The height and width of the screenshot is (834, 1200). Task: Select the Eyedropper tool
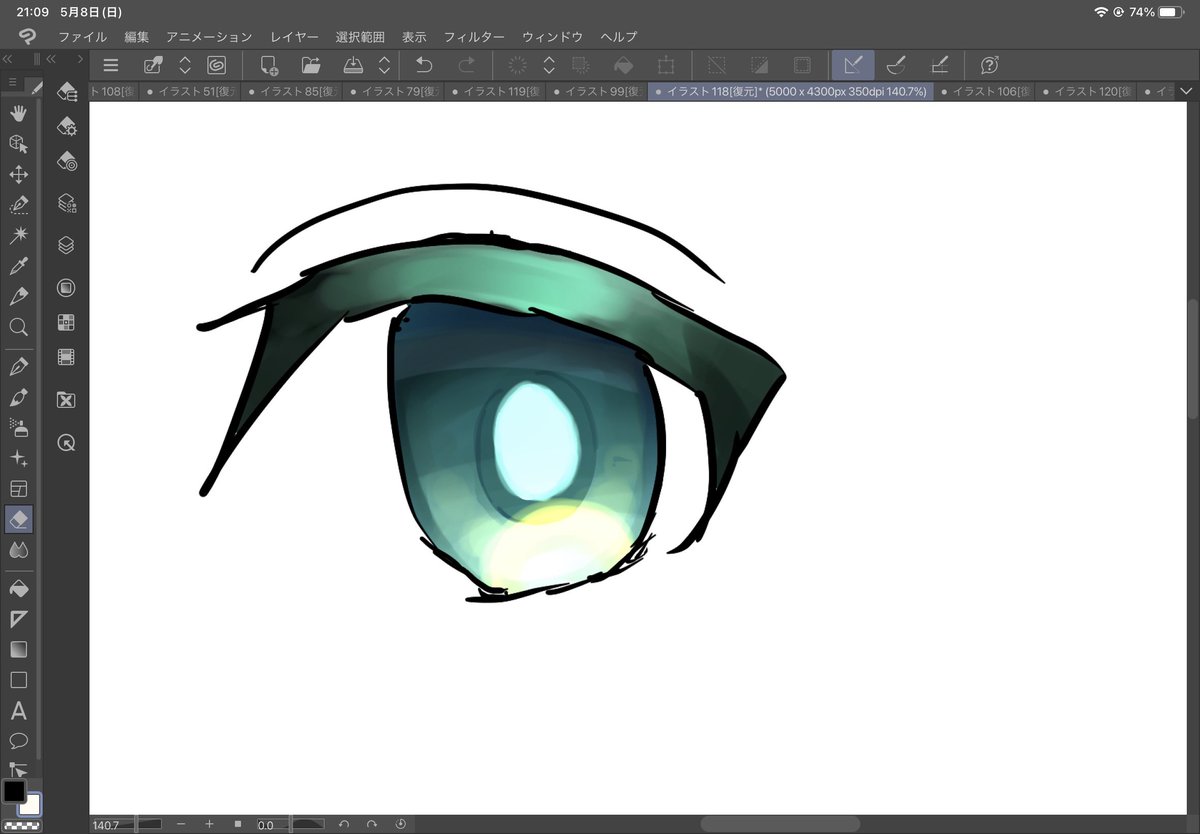(x=18, y=266)
